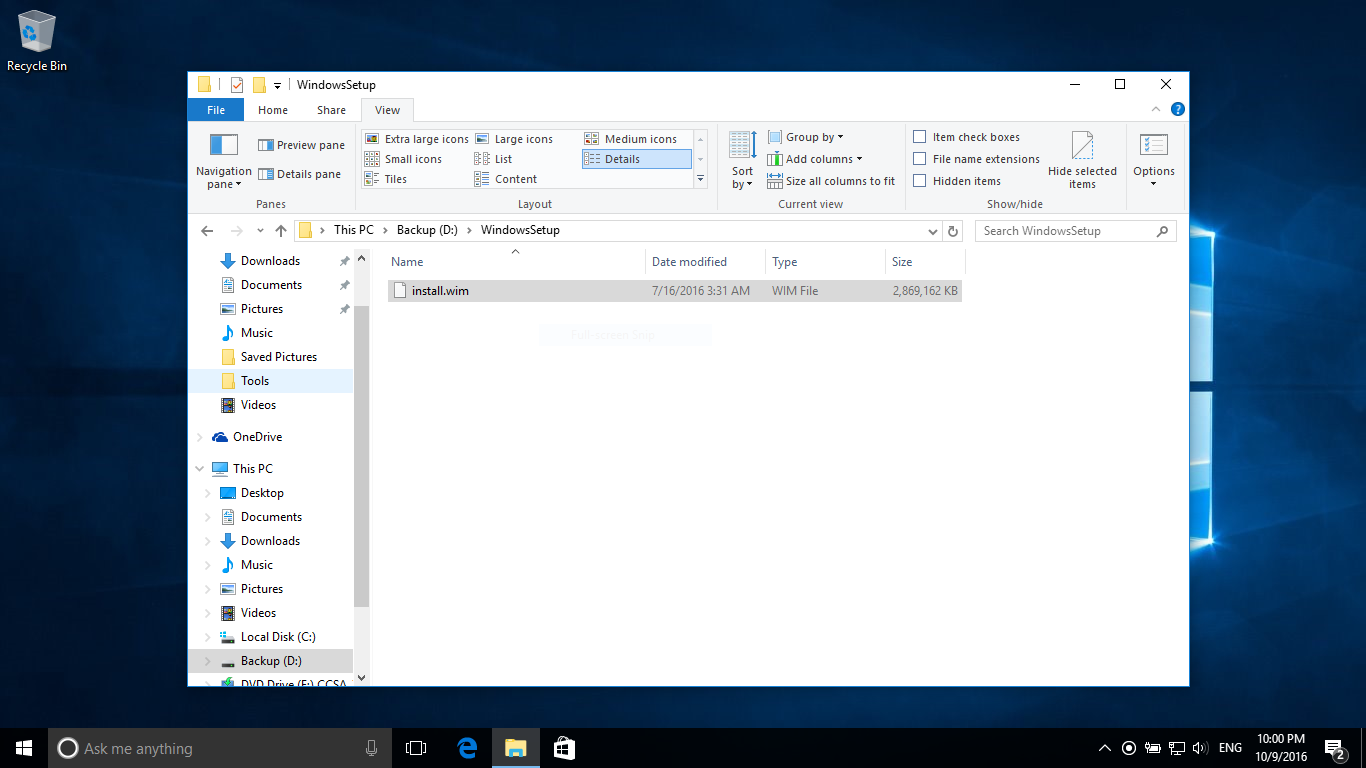Sort by the Size column header

pyautogui.click(x=925, y=262)
